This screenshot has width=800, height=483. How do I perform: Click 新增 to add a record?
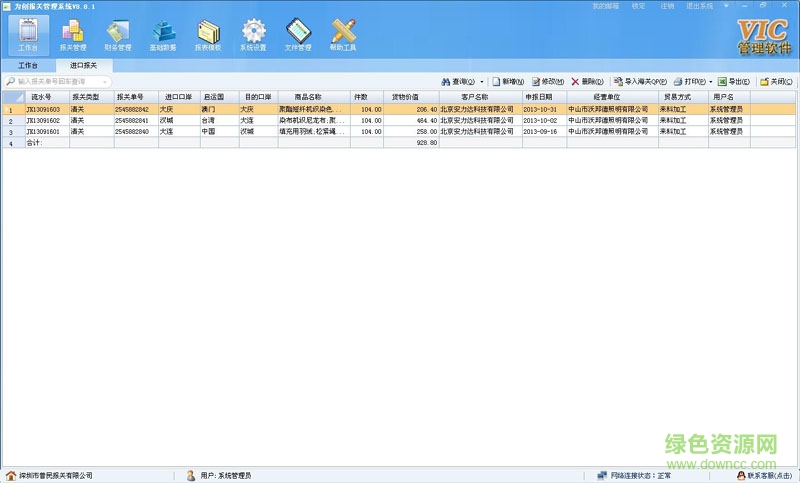(x=507, y=81)
